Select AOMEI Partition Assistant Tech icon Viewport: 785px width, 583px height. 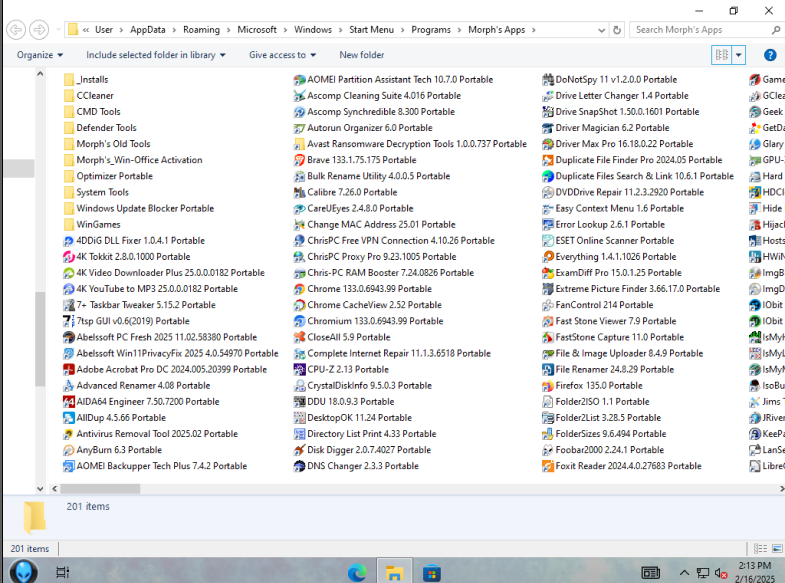click(299, 80)
